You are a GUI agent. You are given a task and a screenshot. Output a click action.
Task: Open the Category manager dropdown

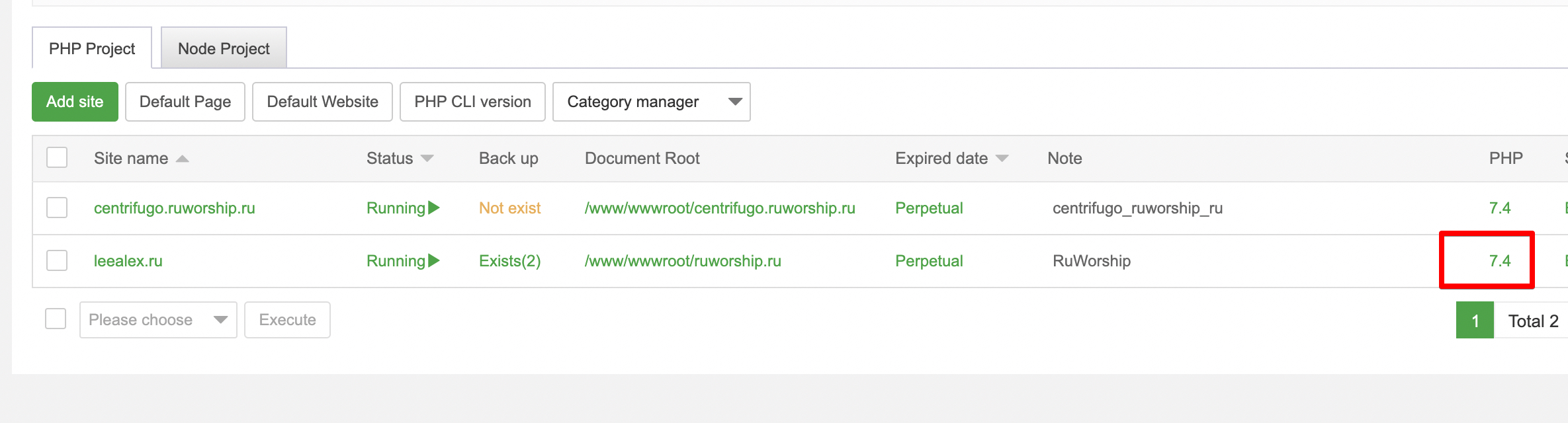point(651,102)
